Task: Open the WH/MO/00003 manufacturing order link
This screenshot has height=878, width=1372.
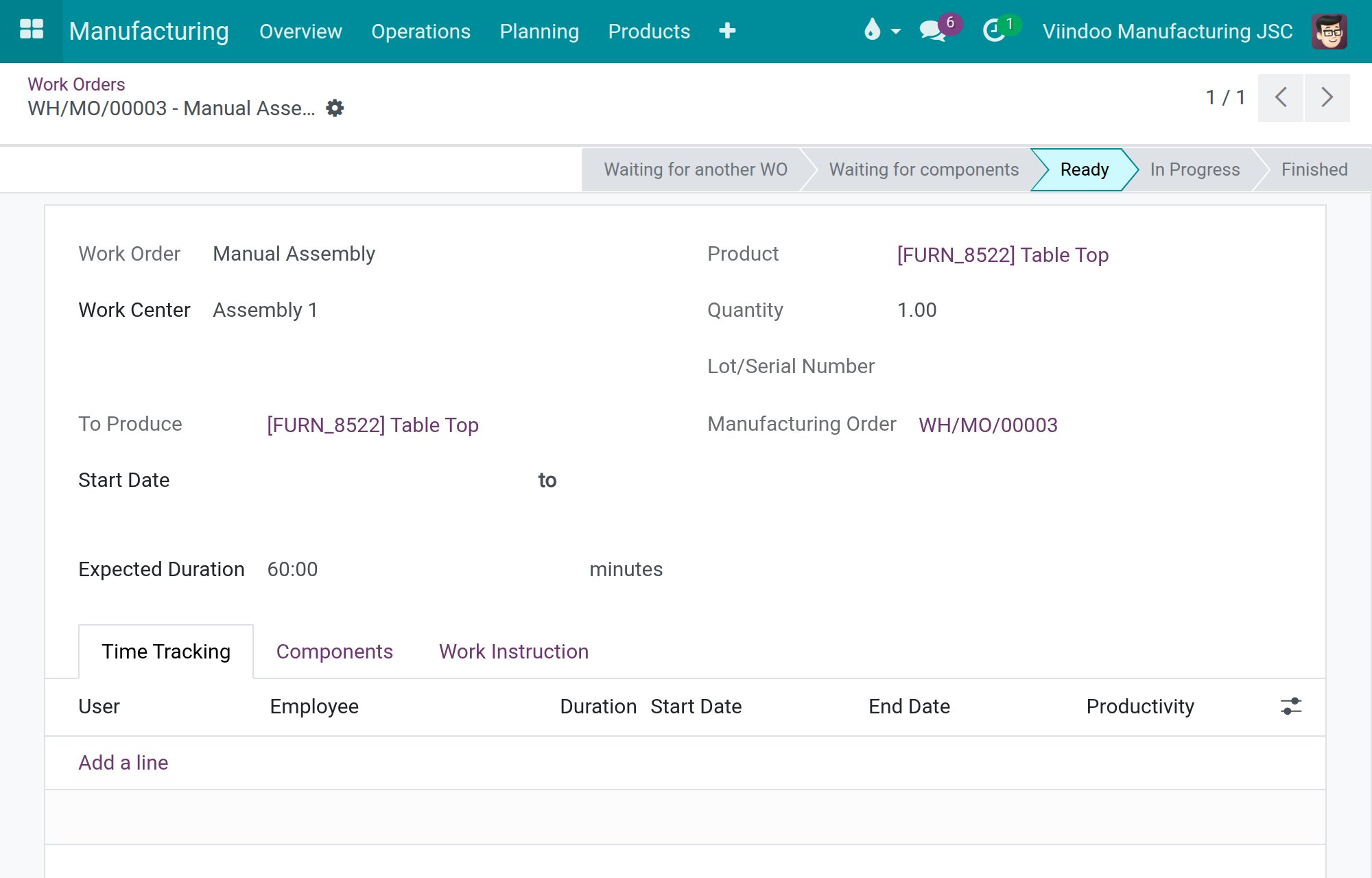Action: pyautogui.click(x=988, y=425)
